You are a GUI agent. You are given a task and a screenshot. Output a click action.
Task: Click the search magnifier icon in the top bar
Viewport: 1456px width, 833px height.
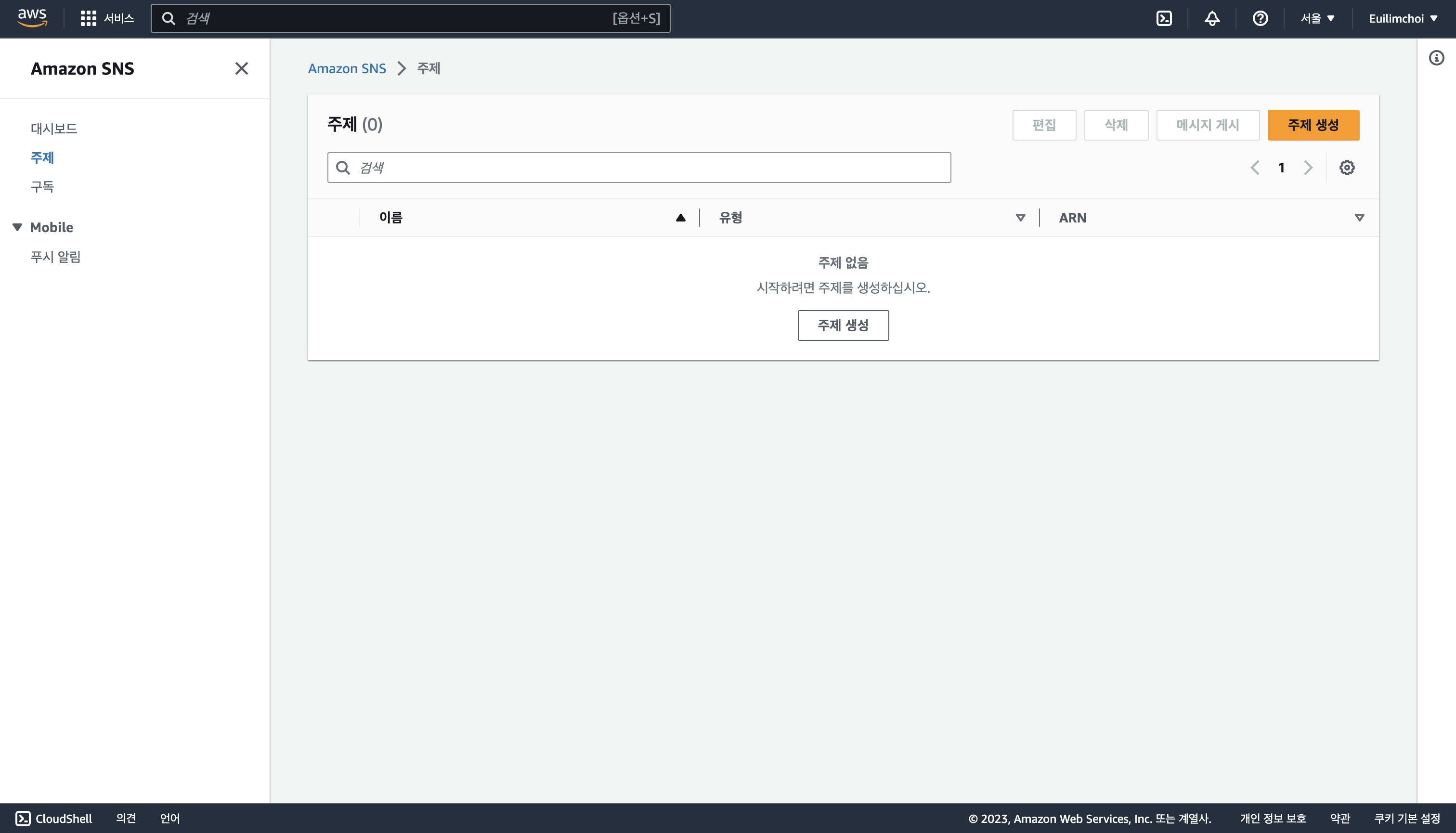pyautogui.click(x=168, y=18)
